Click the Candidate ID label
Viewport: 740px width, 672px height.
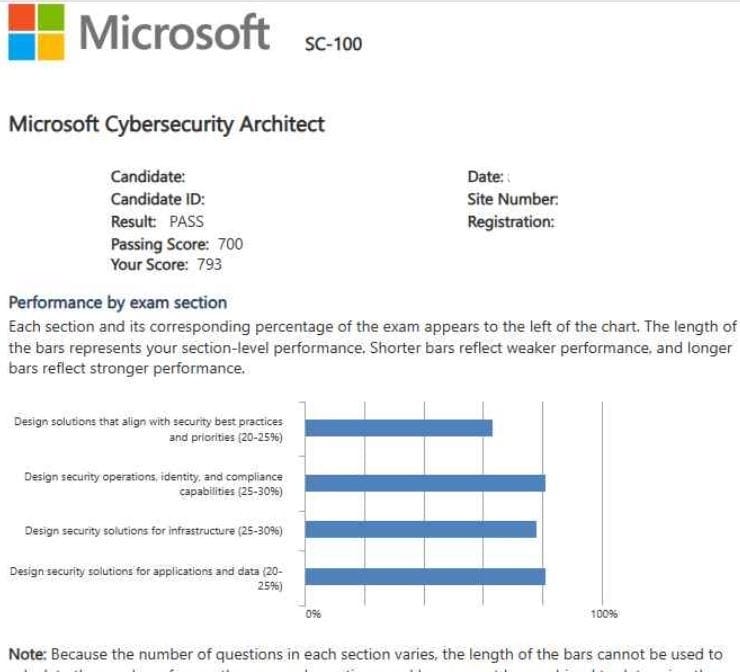(x=158, y=199)
